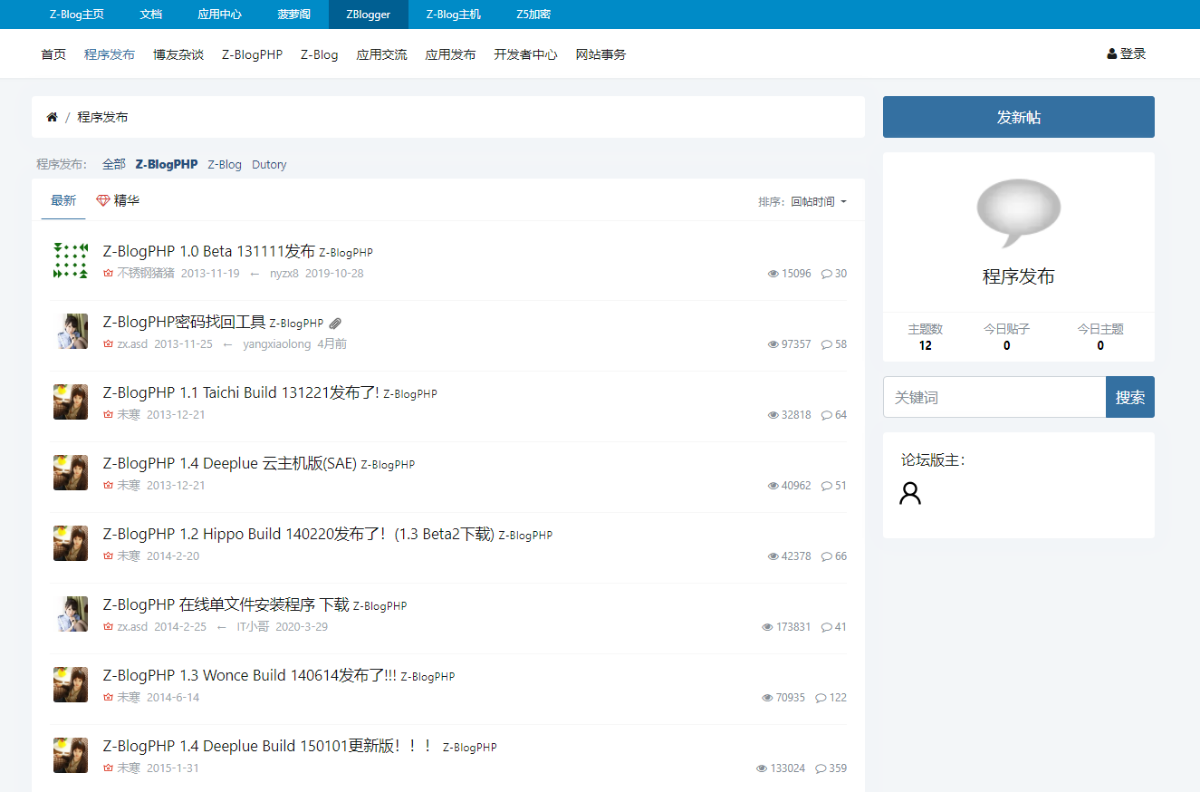Open Z-Blog主页 in the top bar
The height and width of the screenshot is (792, 1200).
[77, 14]
